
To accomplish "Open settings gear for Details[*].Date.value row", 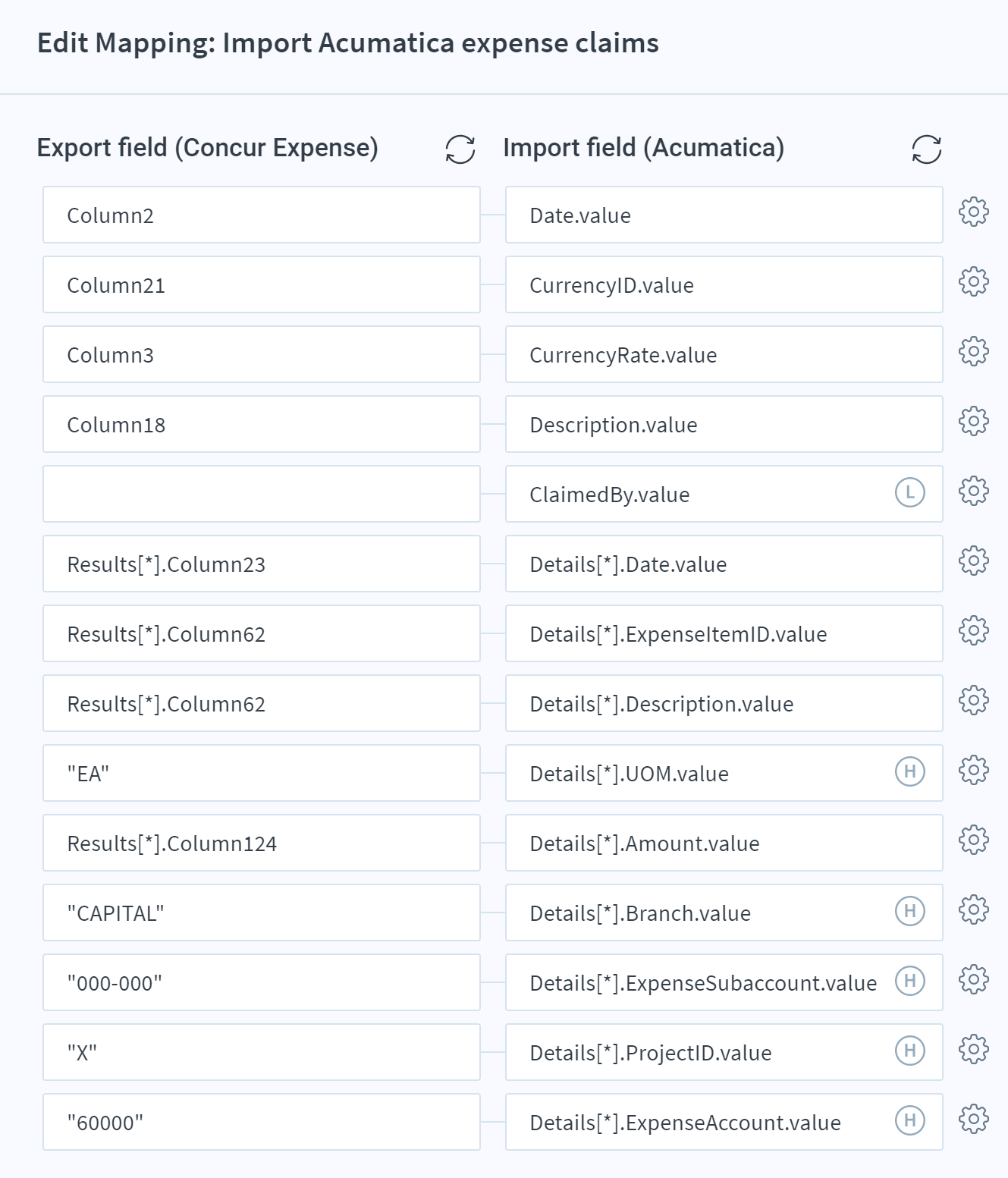I will point(974,561).
